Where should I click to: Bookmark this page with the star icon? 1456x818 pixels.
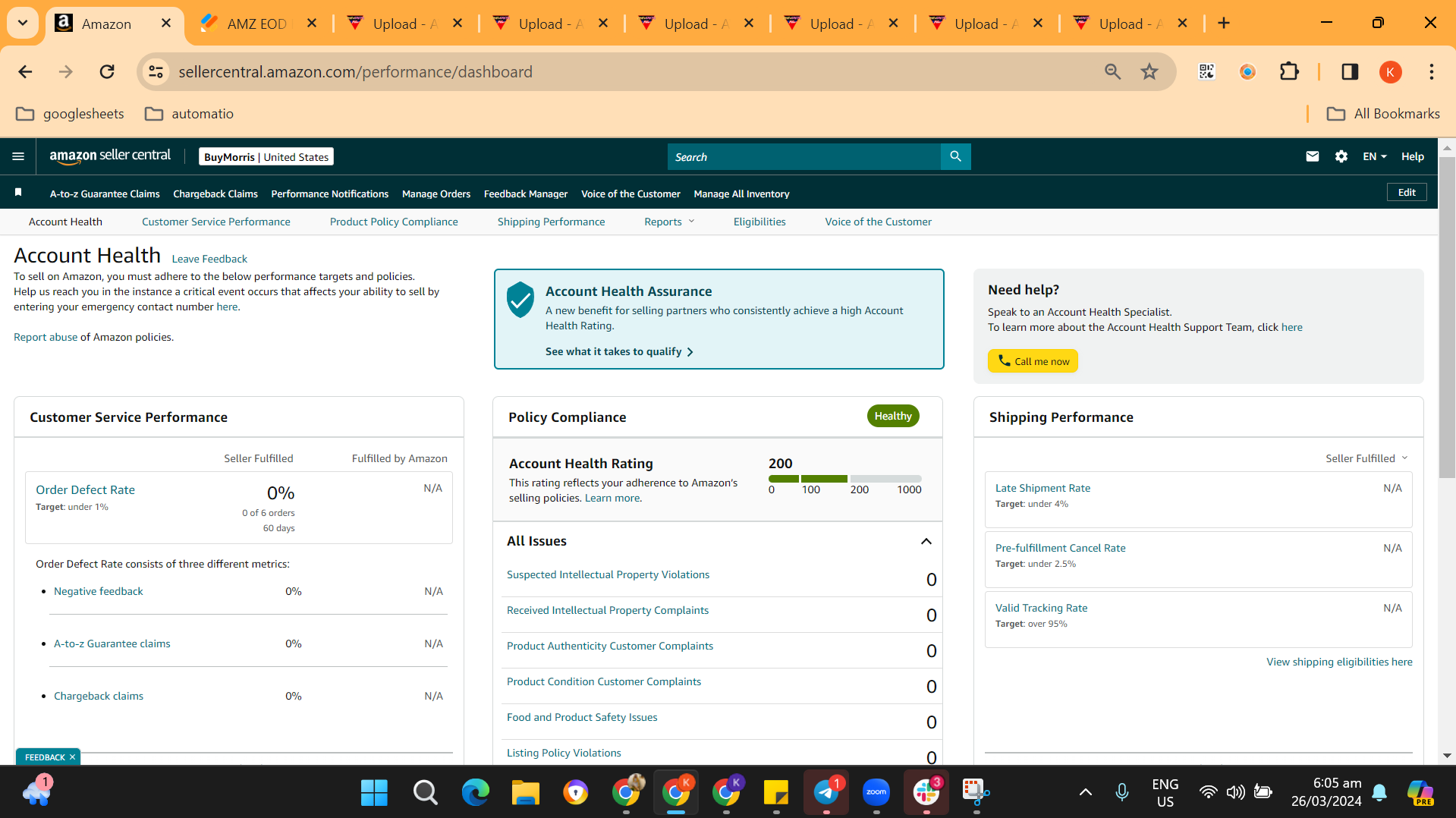tap(1149, 71)
